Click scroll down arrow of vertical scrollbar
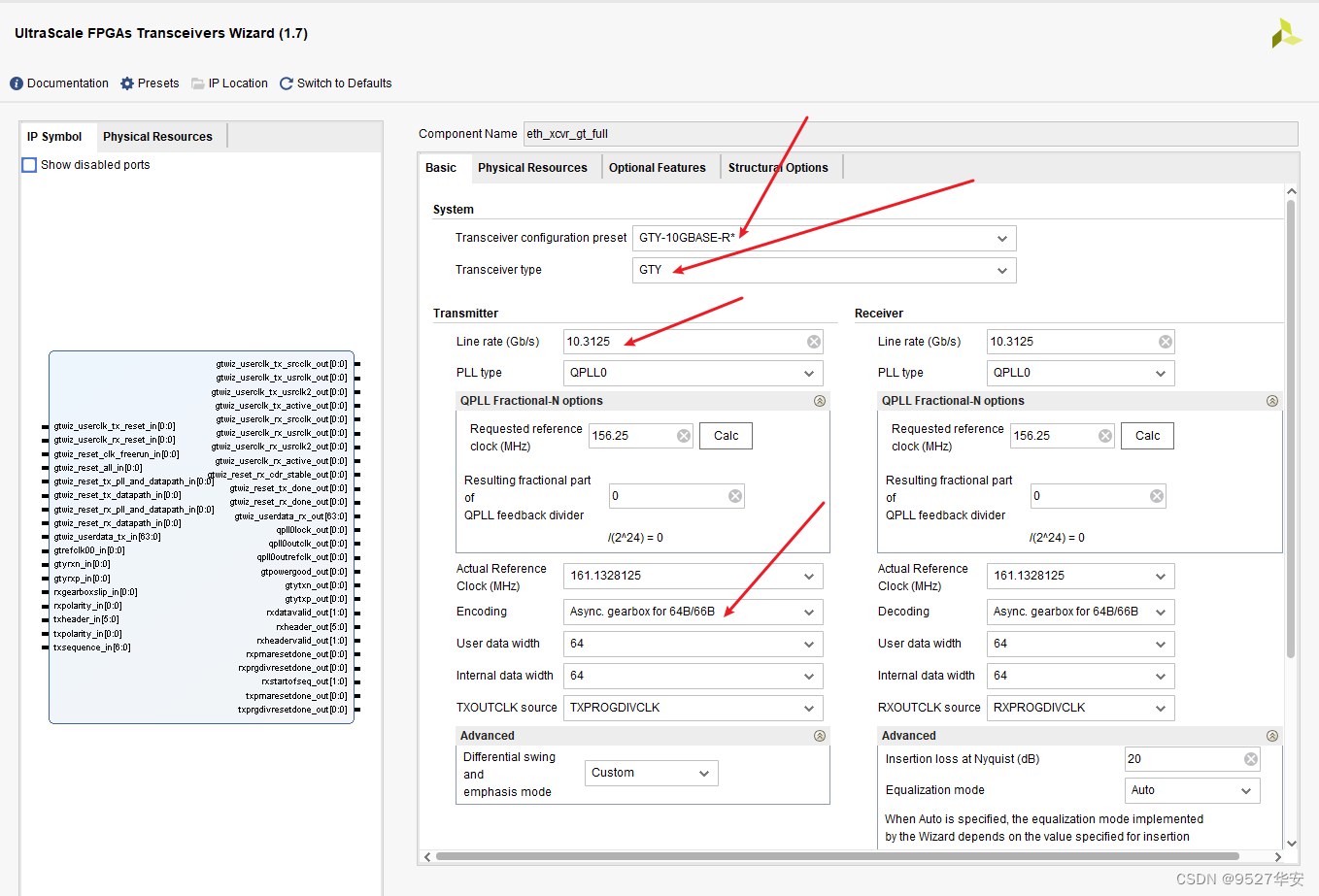The width and height of the screenshot is (1319, 896). click(1291, 844)
